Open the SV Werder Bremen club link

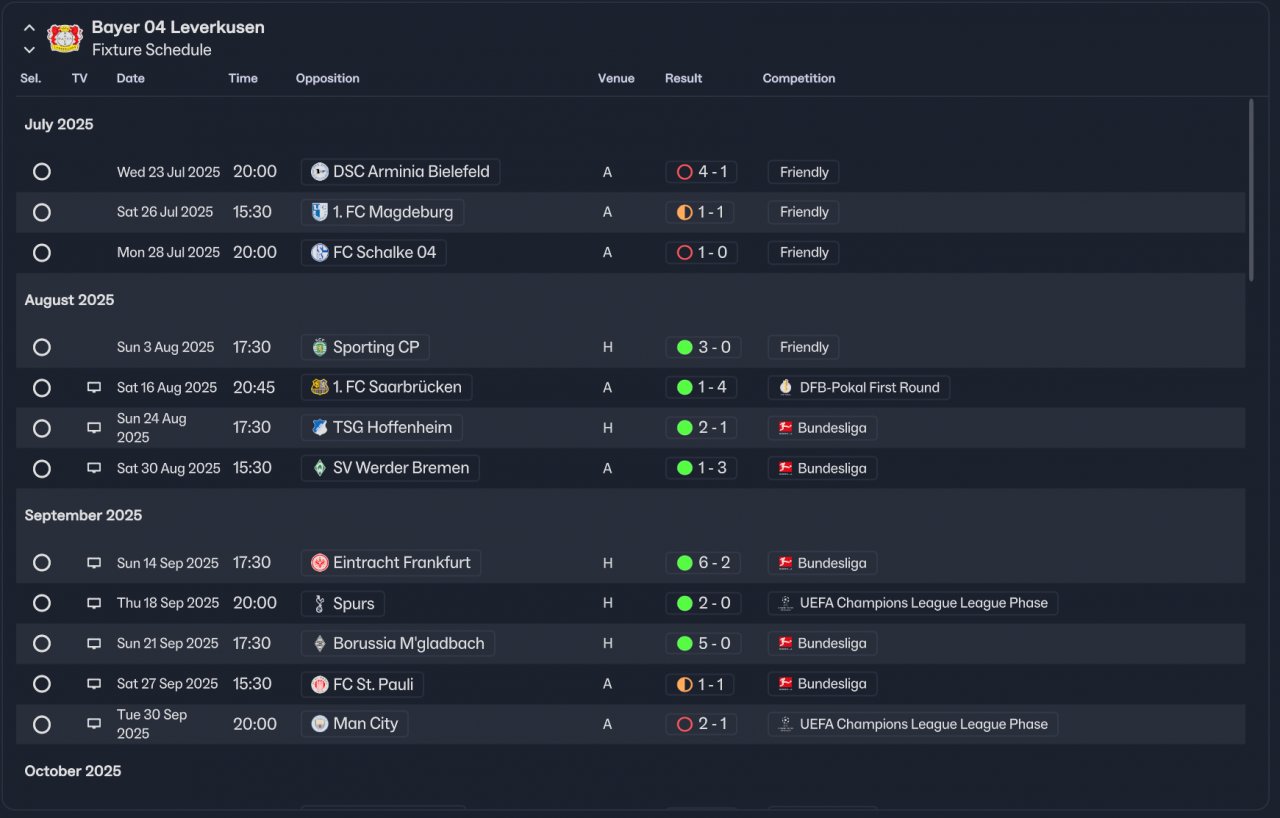pos(400,468)
